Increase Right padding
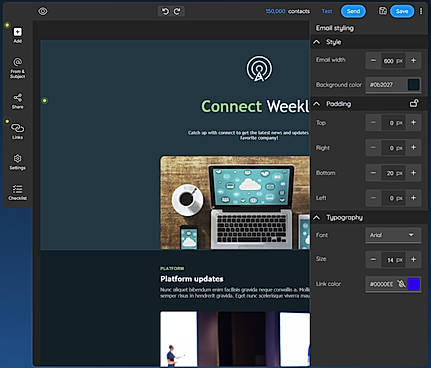Viewport: 431px width, 368px height. tap(413, 148)
